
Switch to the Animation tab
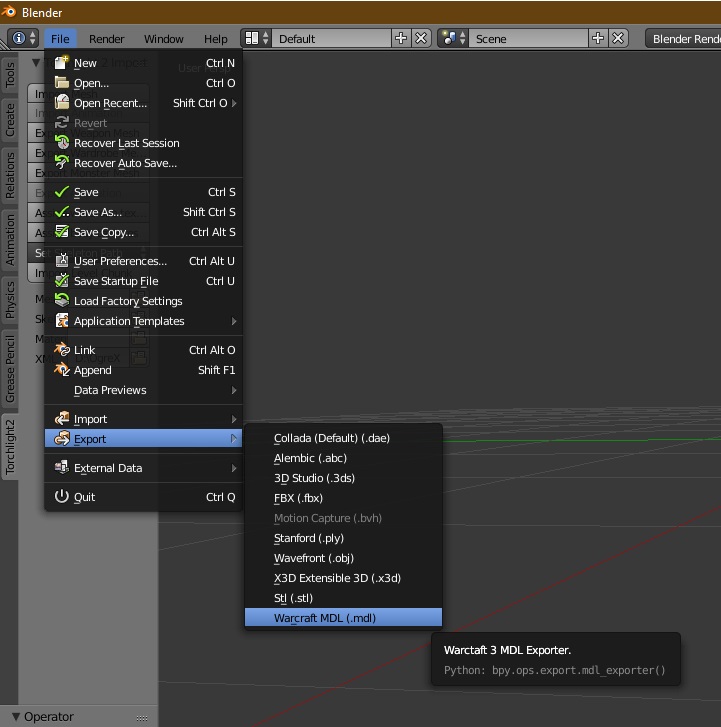point(10,240)
